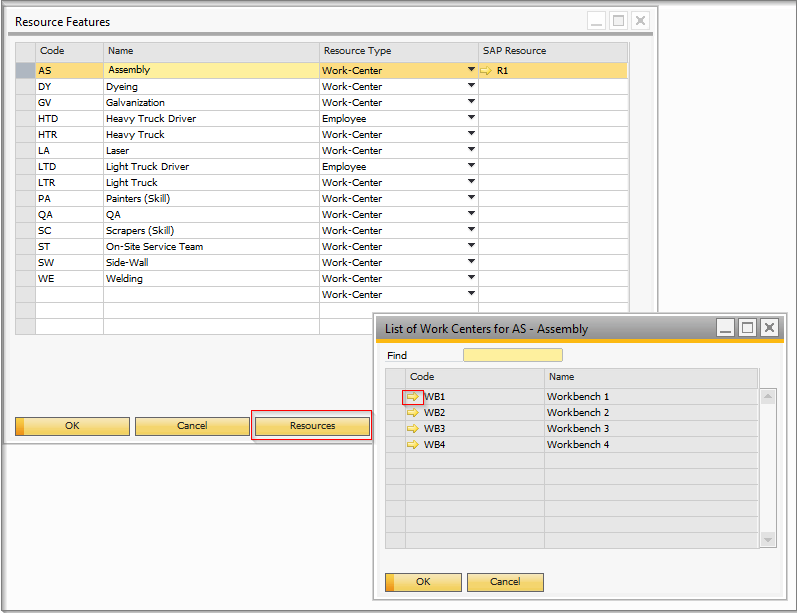Image resolution: width=797 pixels, height=613 pixels.
Task: Click the Resources button
Action: (312, 426)
